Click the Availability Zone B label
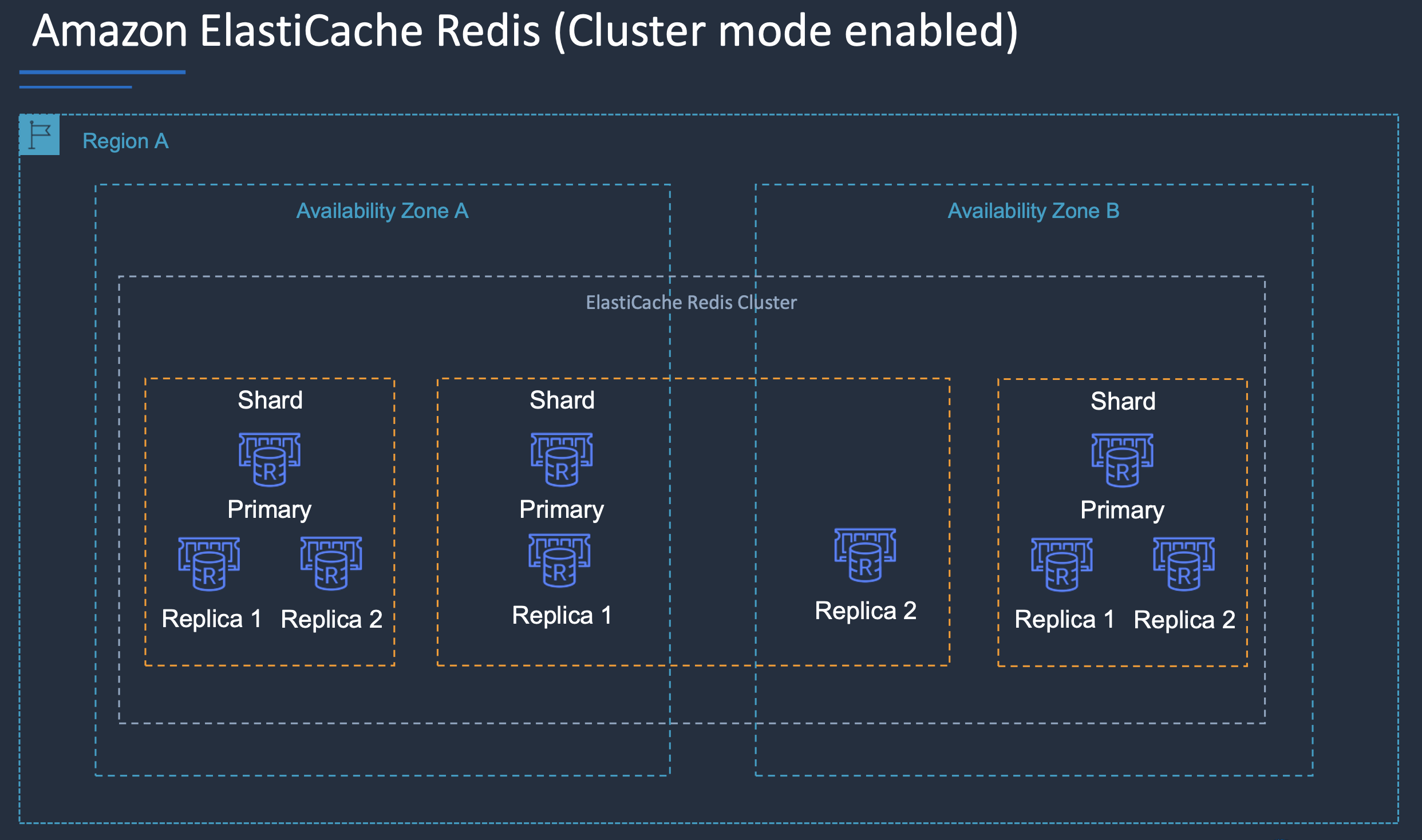Screen dimensions: 1422x840 [x=1033, y=211]
